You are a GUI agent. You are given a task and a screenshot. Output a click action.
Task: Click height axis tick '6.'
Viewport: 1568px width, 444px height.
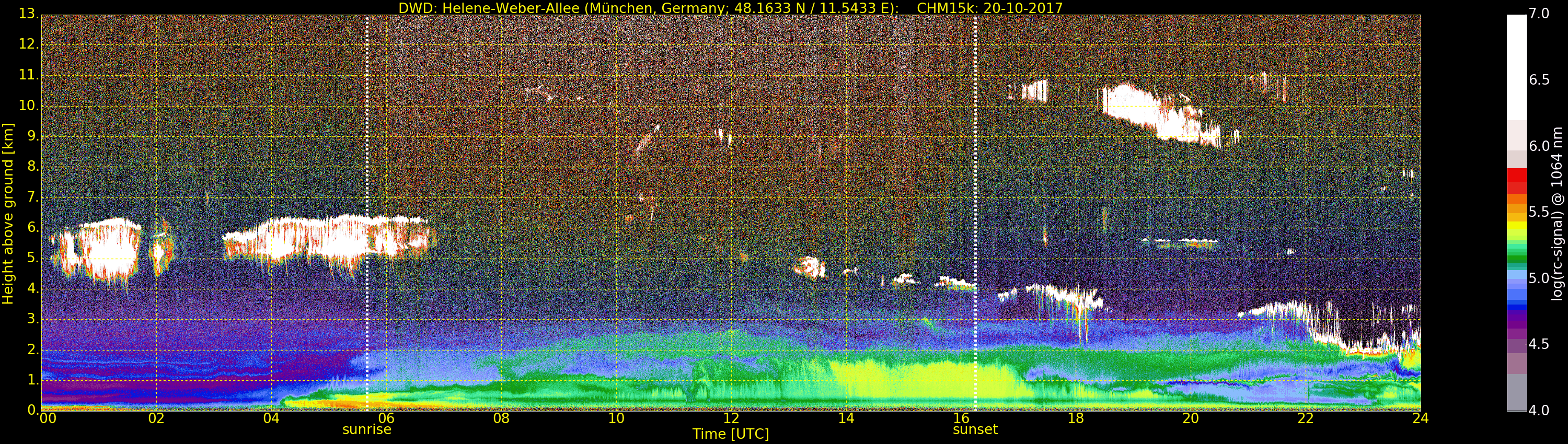pyautogui.click(x=33, y=227)
